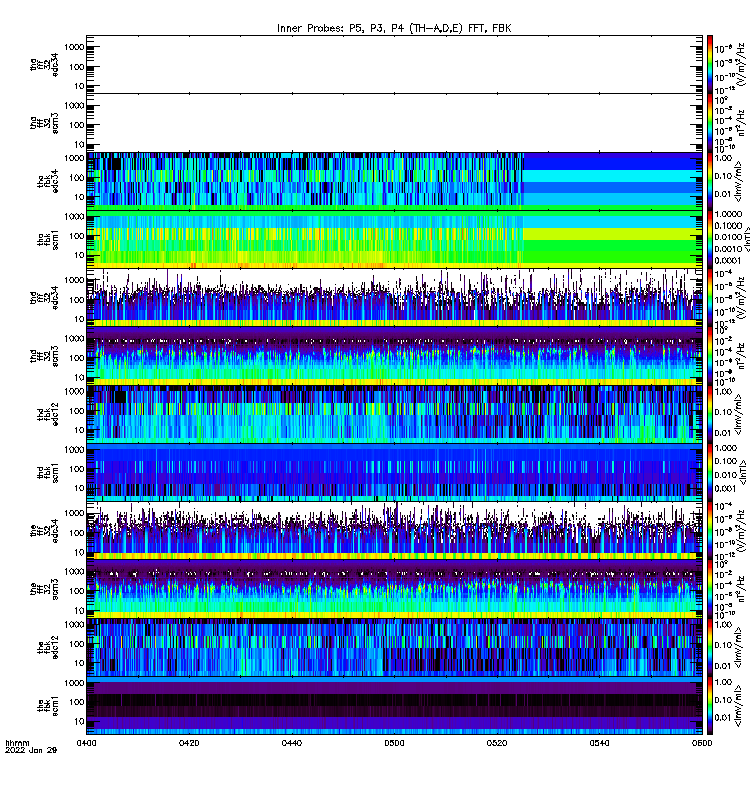Click inside the the fff 32 scm3 spectrogram

pos(394,589)
